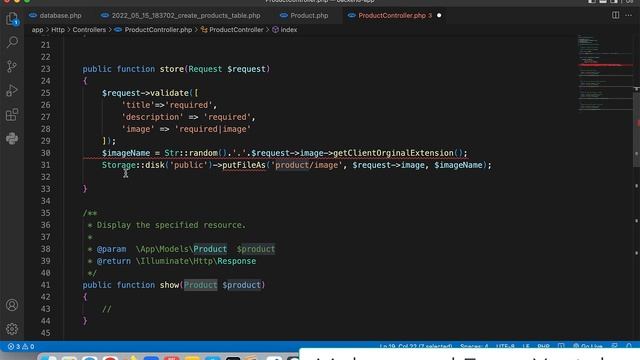Open the Manage gear icon
Viewport: 640px width, 360px height.
click(x=12, y=329)
